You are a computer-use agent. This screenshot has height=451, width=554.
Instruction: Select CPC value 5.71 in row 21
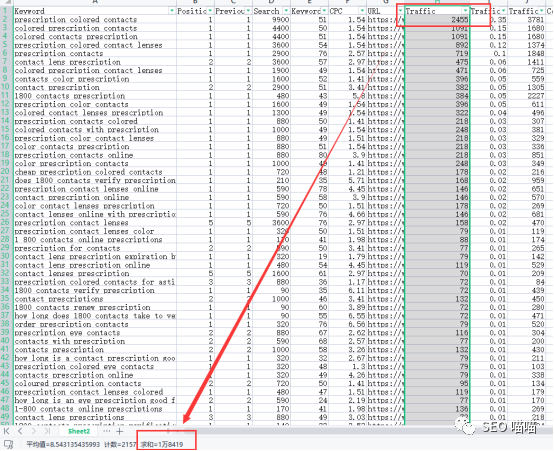coord(348,180)
